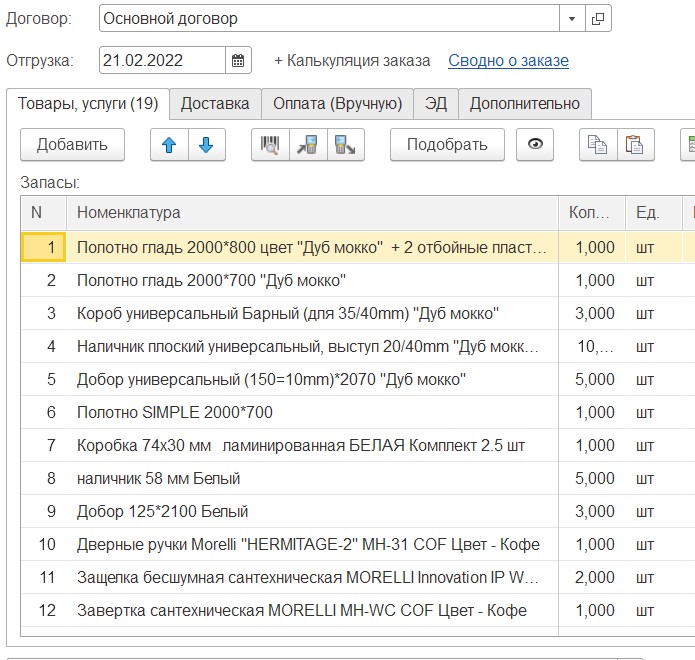Open the Сводно о заказе link
Image resolution: width=695 pixels, height=660 pixels.
click(508, 60)
